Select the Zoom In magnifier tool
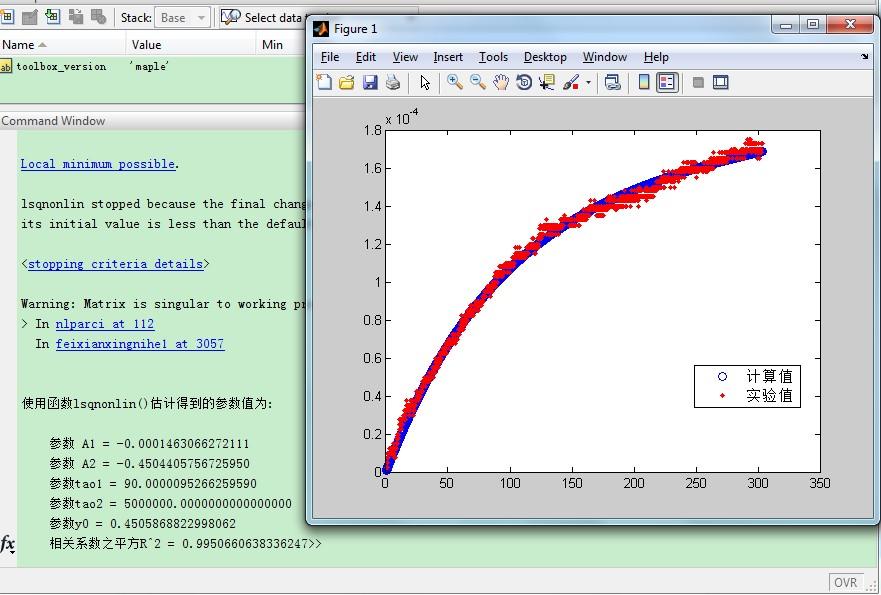Screen dimensions: 881x595 (455, 83)
